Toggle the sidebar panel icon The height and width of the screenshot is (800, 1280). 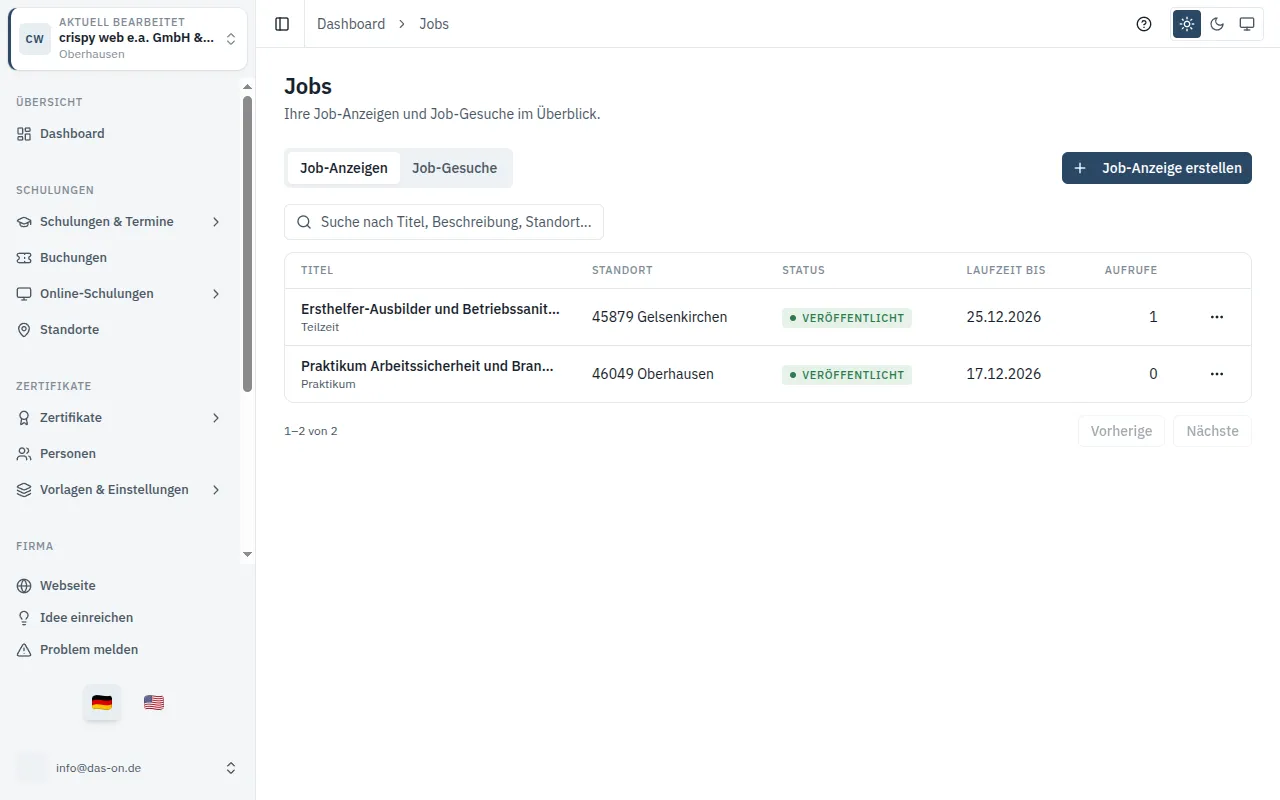(282, 24)
